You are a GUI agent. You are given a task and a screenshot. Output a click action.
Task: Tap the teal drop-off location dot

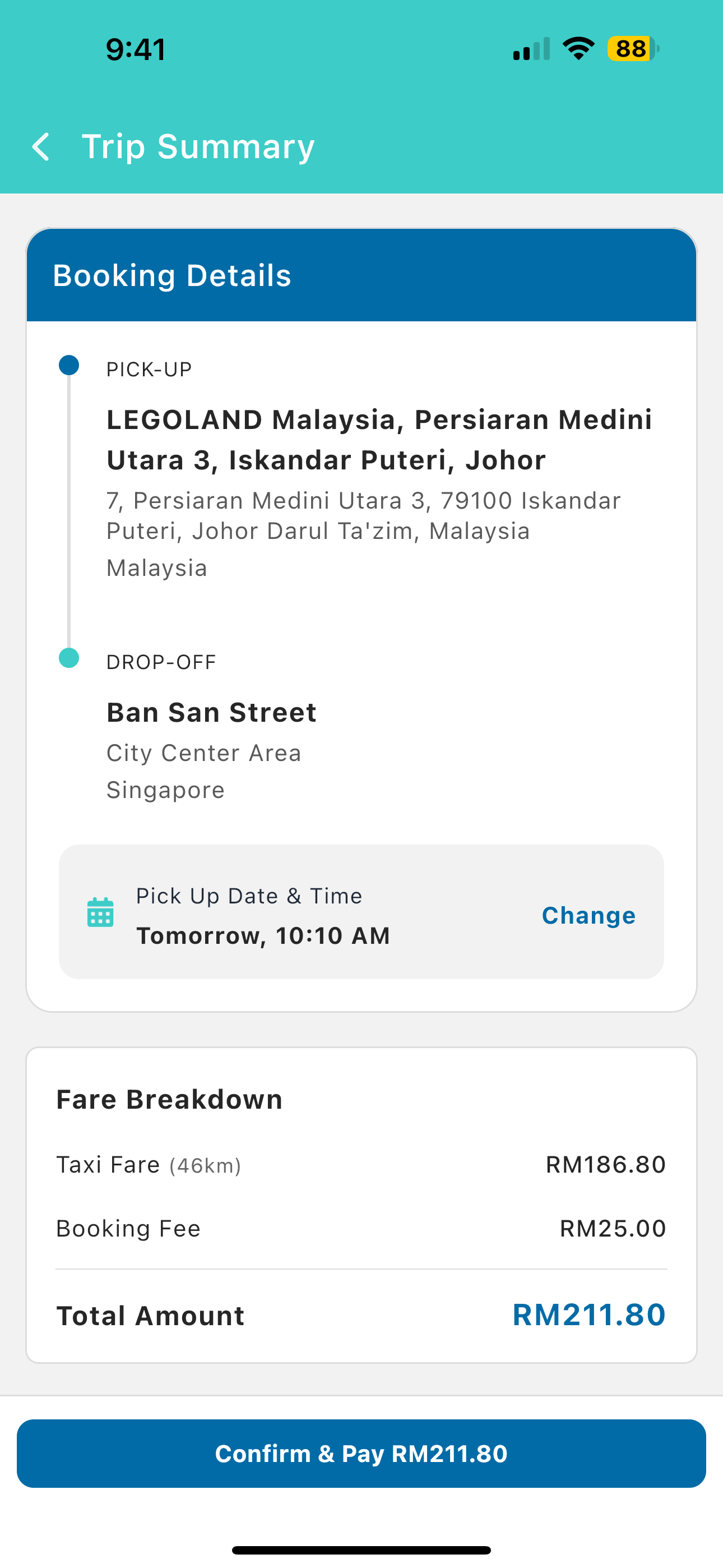69,658
